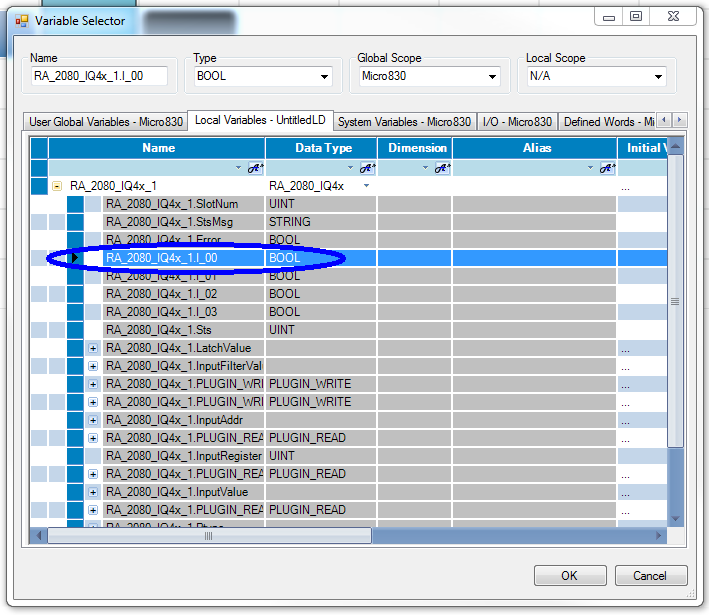Image resolution: width=709 pixels, height=615 pixels.
Task: Click the Data Type column filter icon
Action: [x=367, y=168]
